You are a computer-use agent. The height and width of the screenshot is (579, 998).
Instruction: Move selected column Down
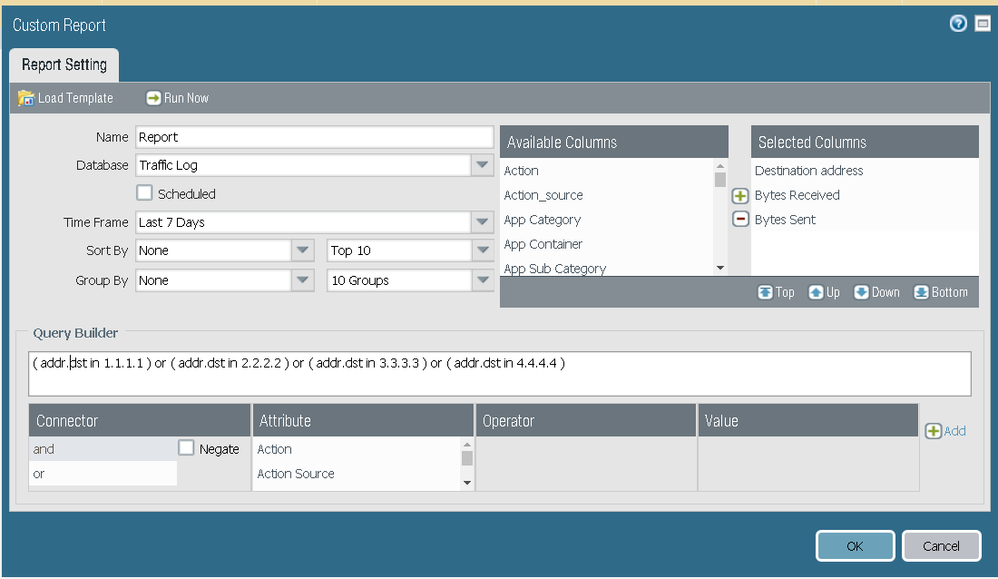(x=876, y=292)
